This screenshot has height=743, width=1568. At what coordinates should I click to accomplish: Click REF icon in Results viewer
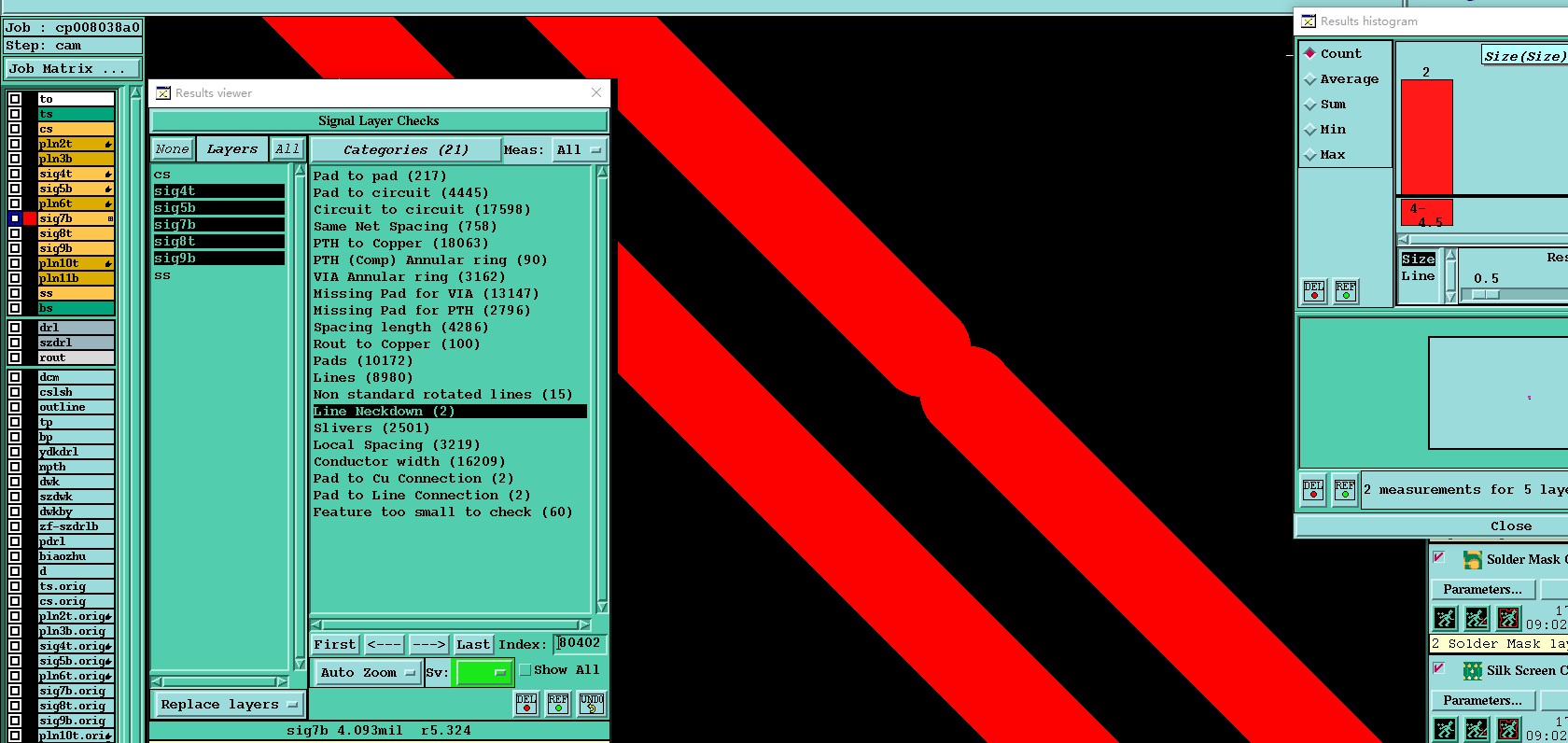click(558, 704)
